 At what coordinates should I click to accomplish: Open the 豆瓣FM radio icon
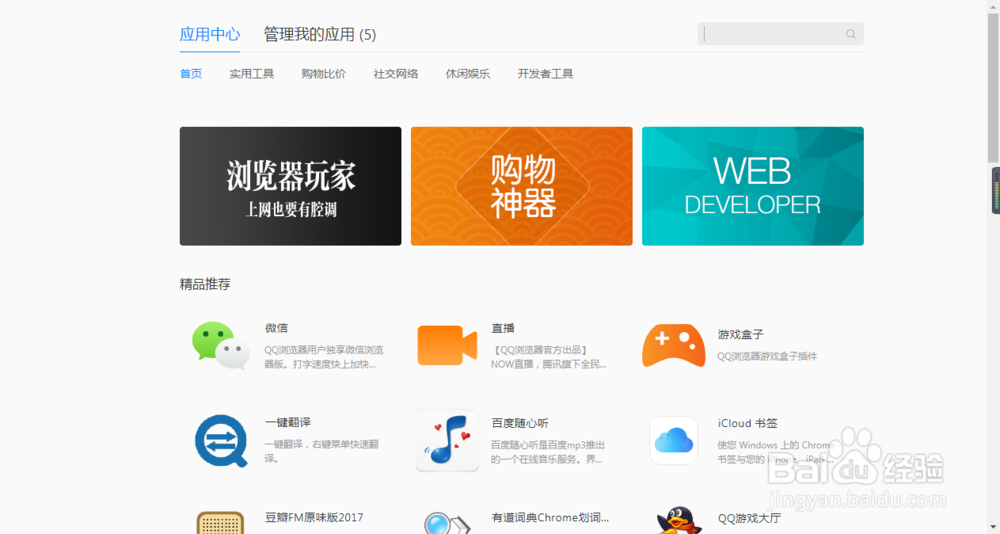[x=220, y=523]
